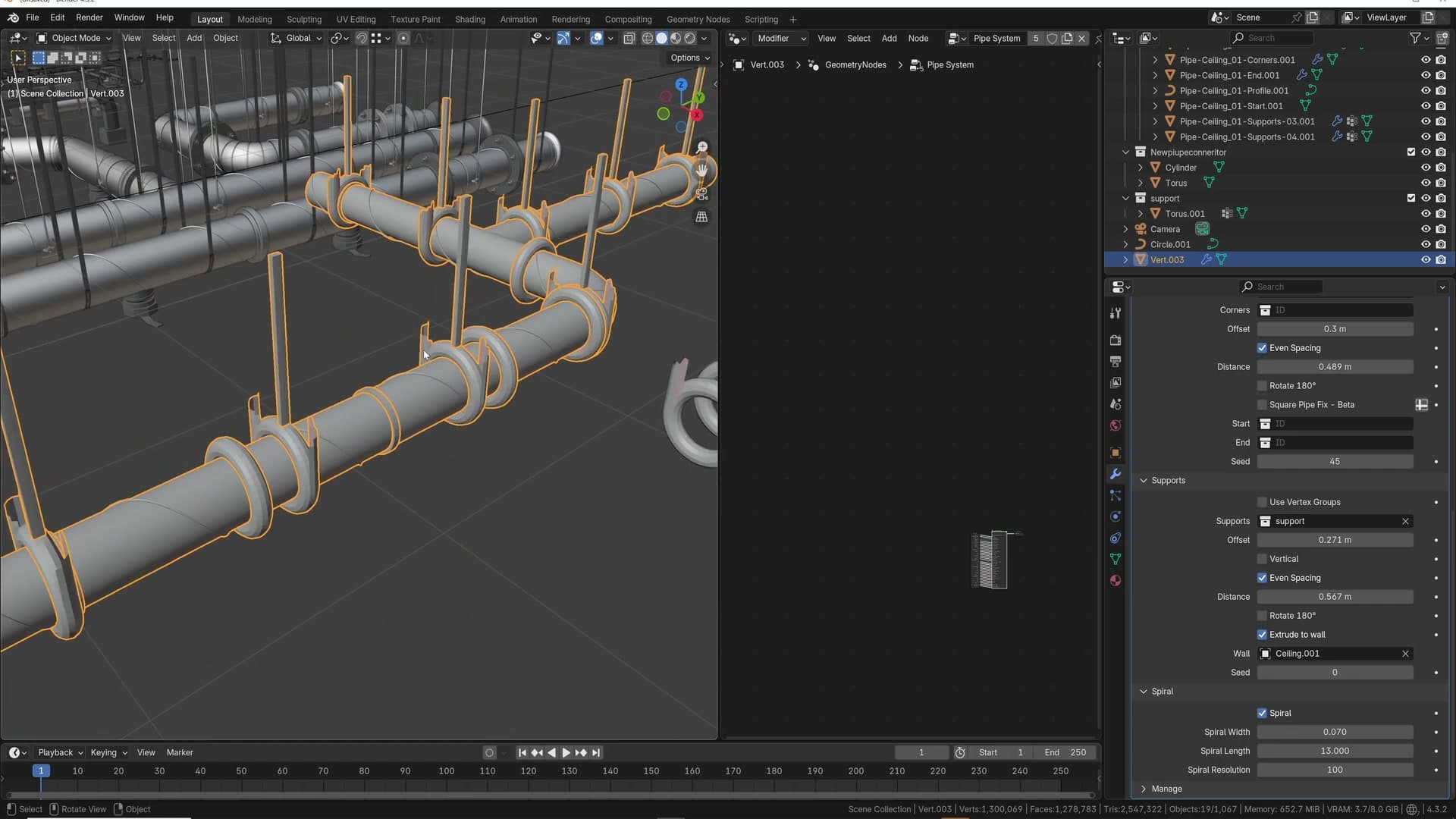Switch perspective/orthographic grid gizmo icon

(702, 217)
